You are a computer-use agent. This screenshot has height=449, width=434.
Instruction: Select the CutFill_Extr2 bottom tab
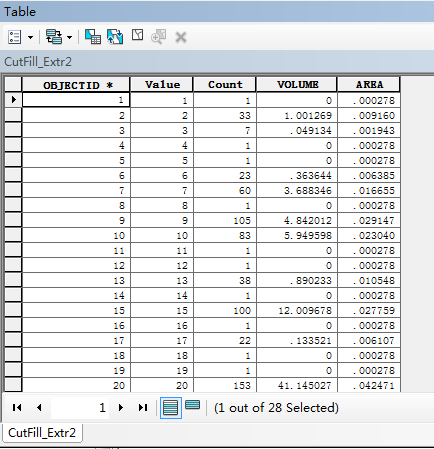coord(42,433)
